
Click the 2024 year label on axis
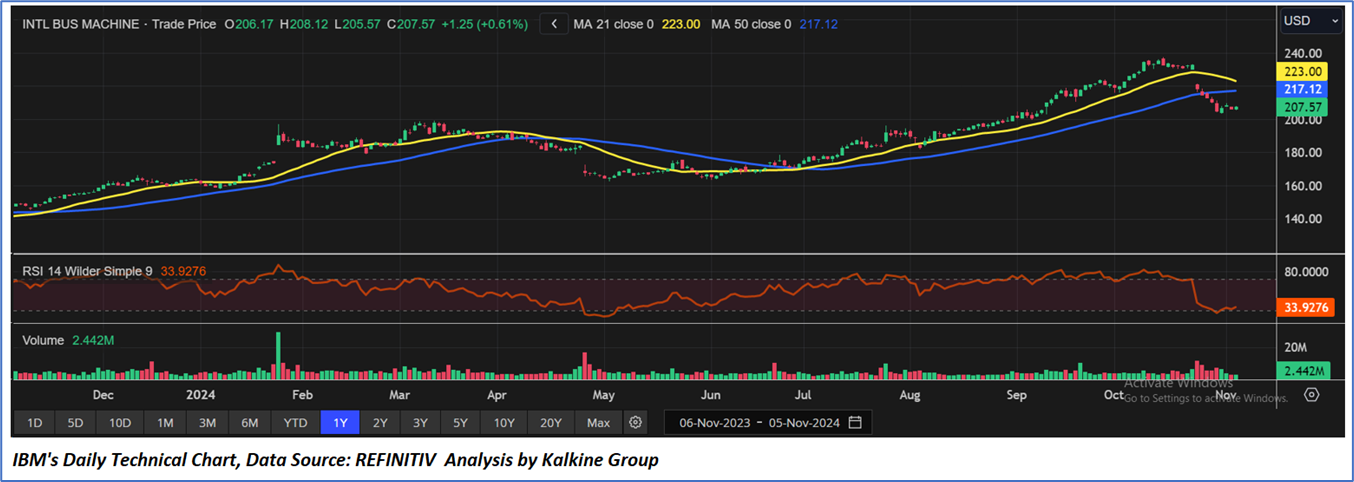[201, 395]
